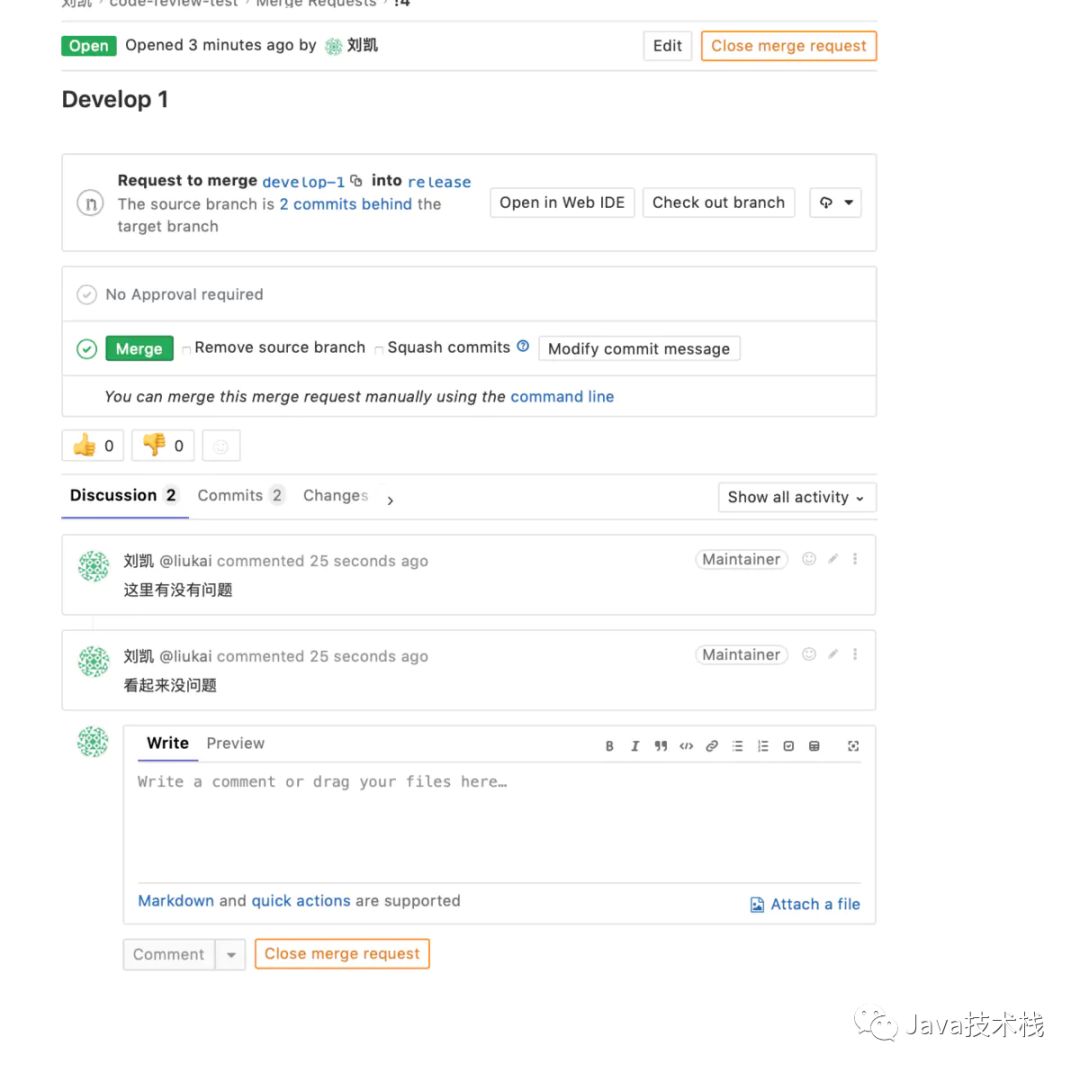Viewport: 1080px width, 1073px height.
Task: Apply italic text in comment editor
Action: [x=635, y=746]
